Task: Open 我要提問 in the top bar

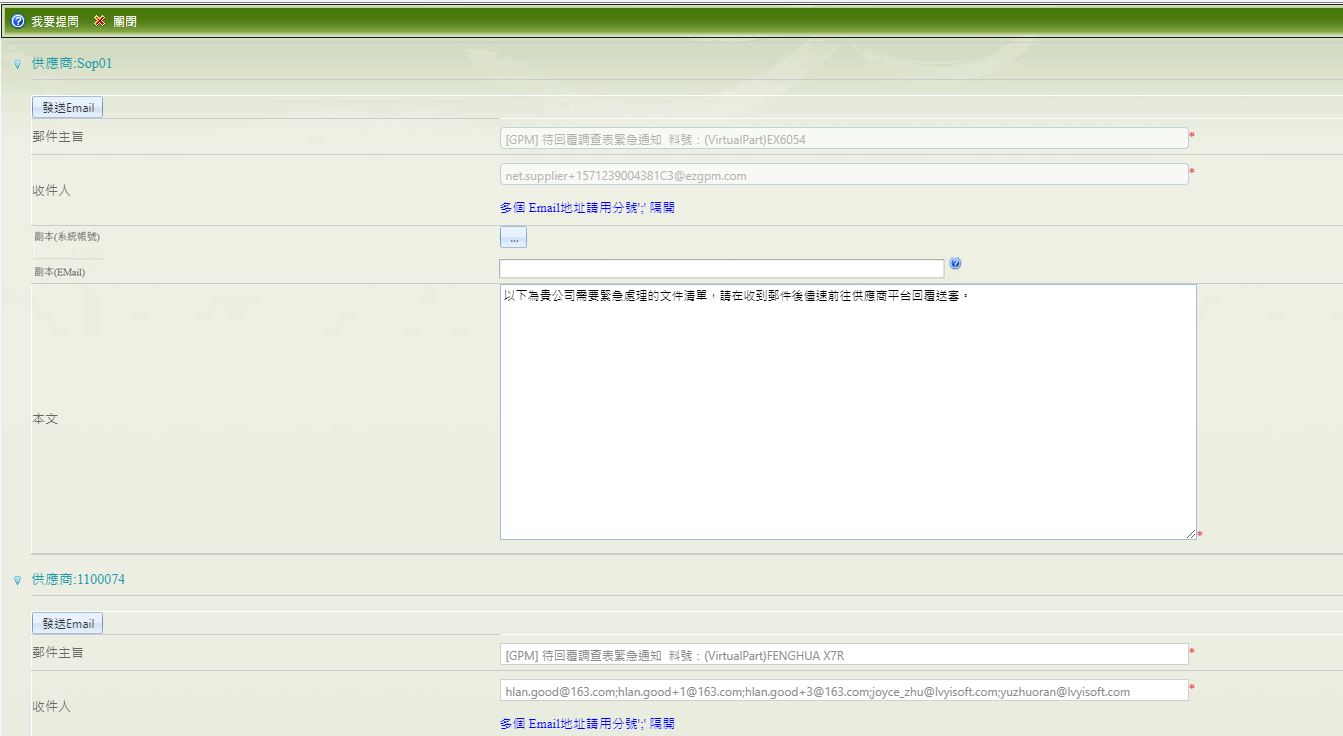Action: coord(54,21)
